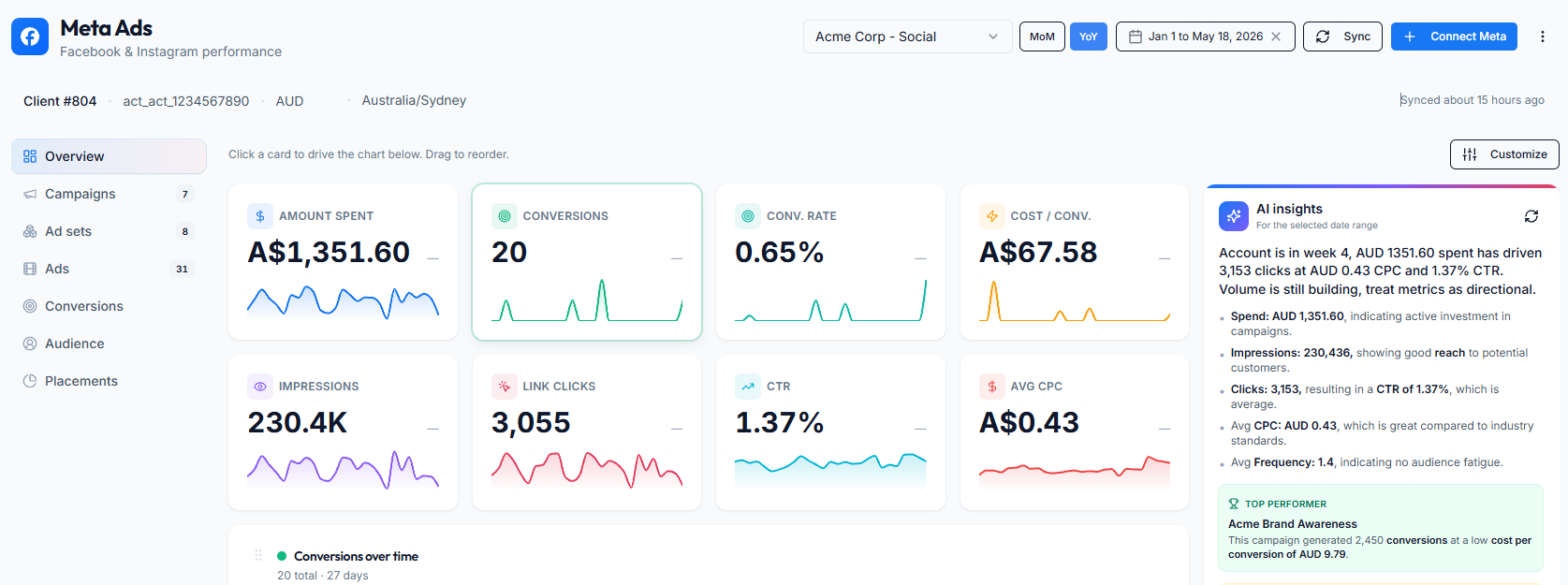Click the Ad sets count badge 8
The width and height of the screenshot is (1568, 585).
coord(184,231)
